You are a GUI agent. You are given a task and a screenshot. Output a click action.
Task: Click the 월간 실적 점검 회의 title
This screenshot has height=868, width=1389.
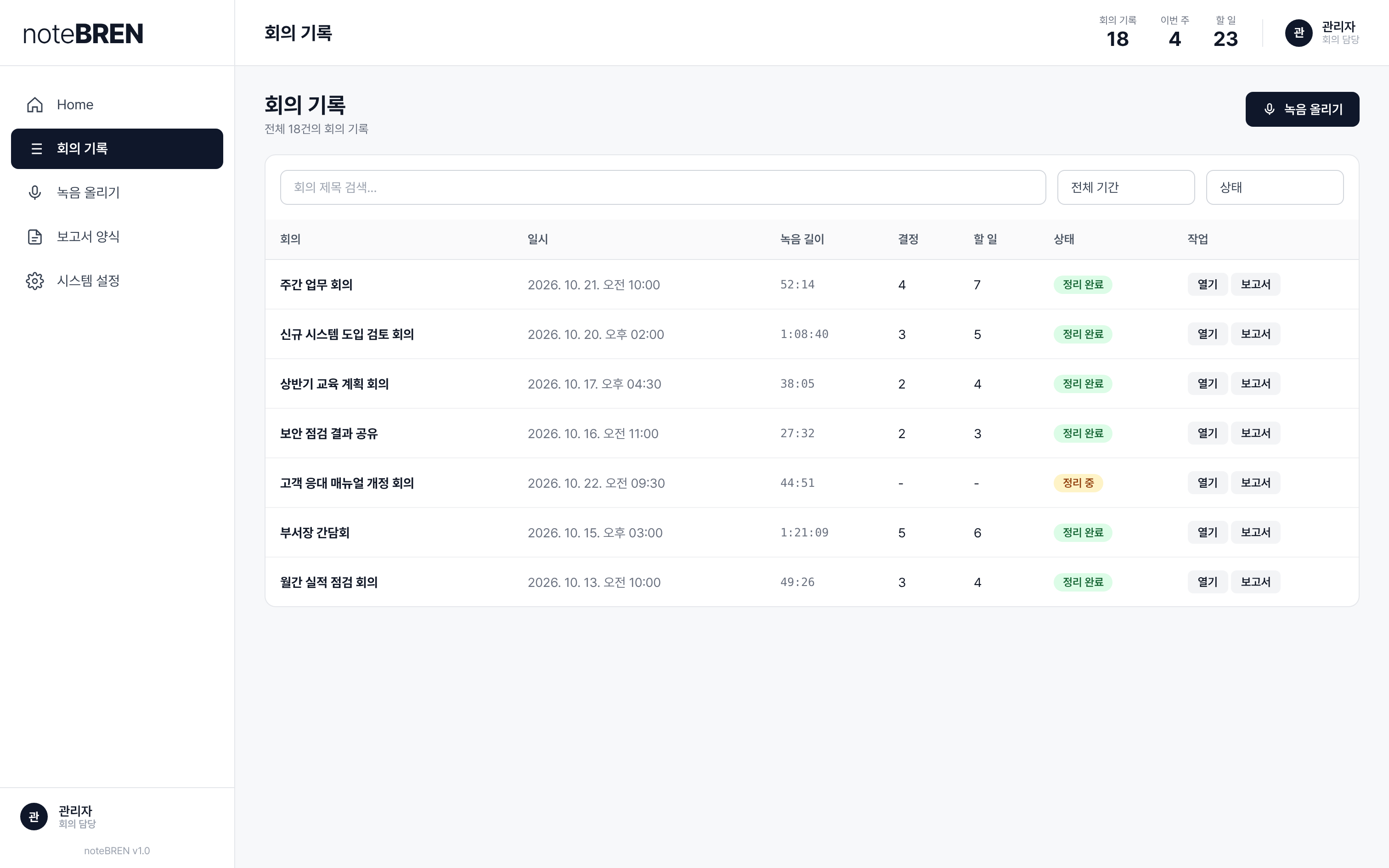coord(329,582)
